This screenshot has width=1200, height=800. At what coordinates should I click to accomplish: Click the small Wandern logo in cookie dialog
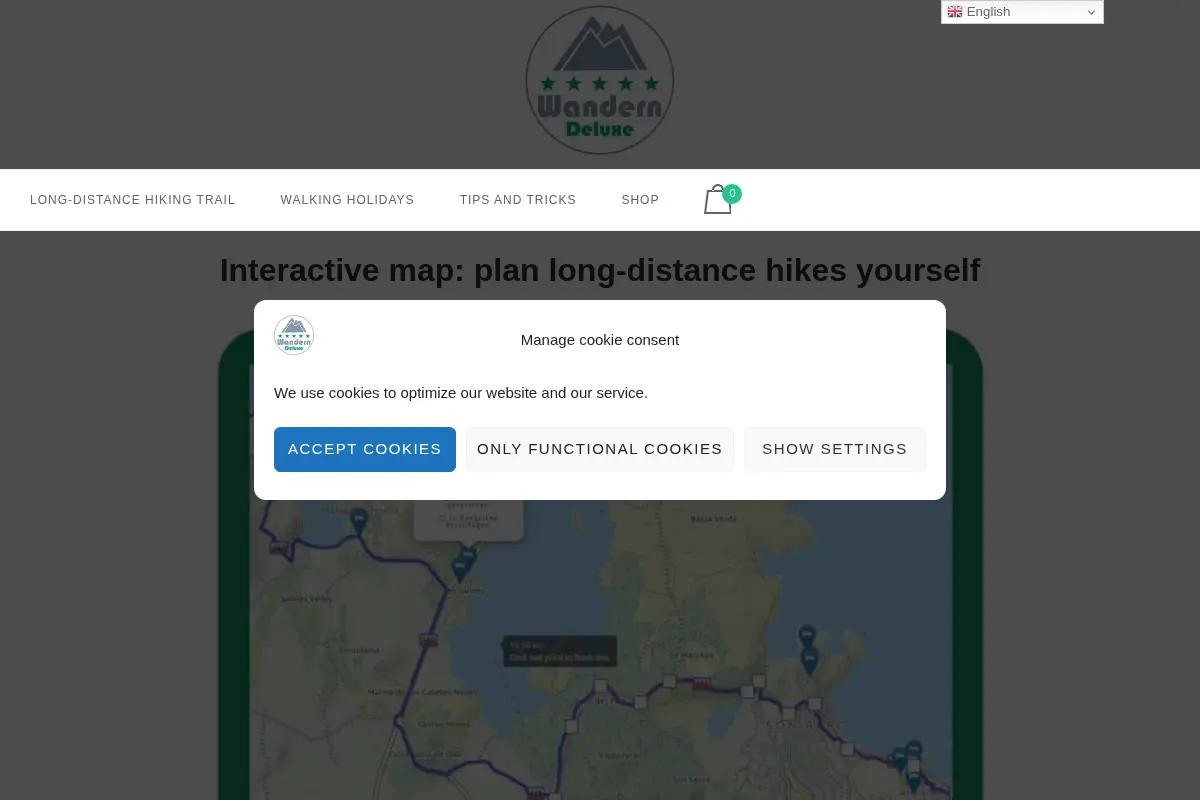(294, 335)
